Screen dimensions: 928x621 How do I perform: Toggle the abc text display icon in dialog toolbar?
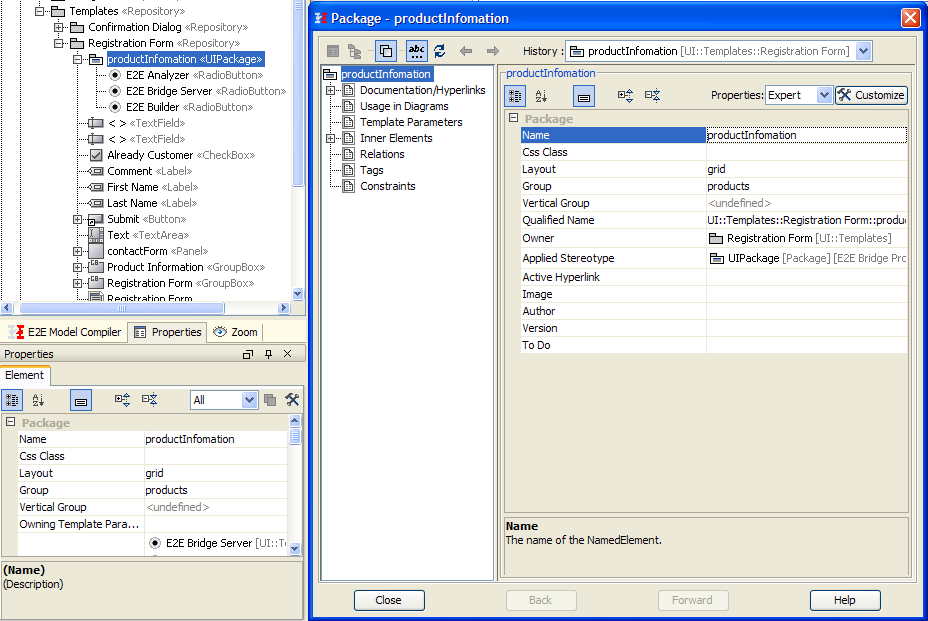click(x=417, y=51)
